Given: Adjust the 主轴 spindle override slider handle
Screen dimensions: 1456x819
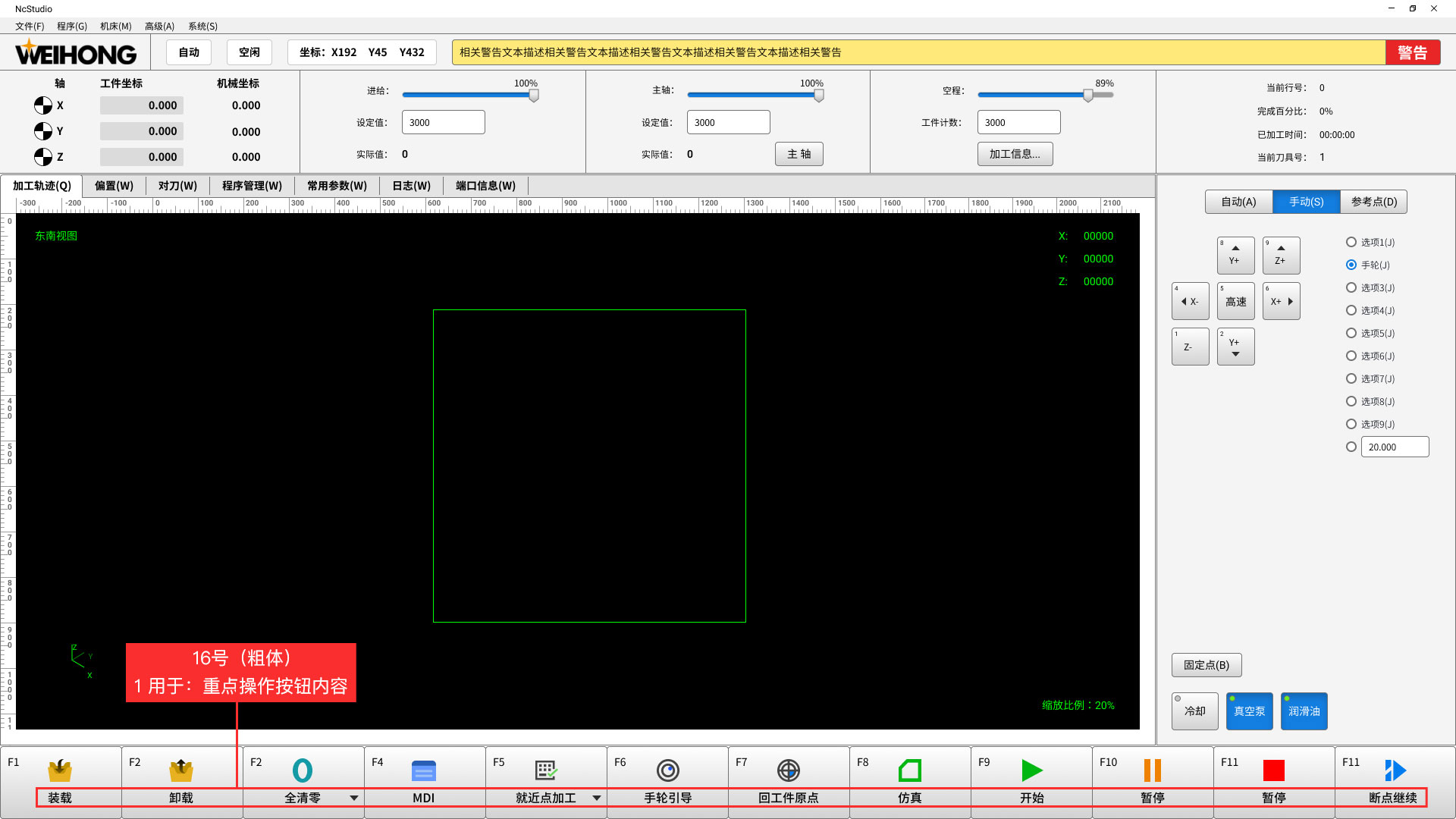Looking at the screenshot, I should point(819,95).
